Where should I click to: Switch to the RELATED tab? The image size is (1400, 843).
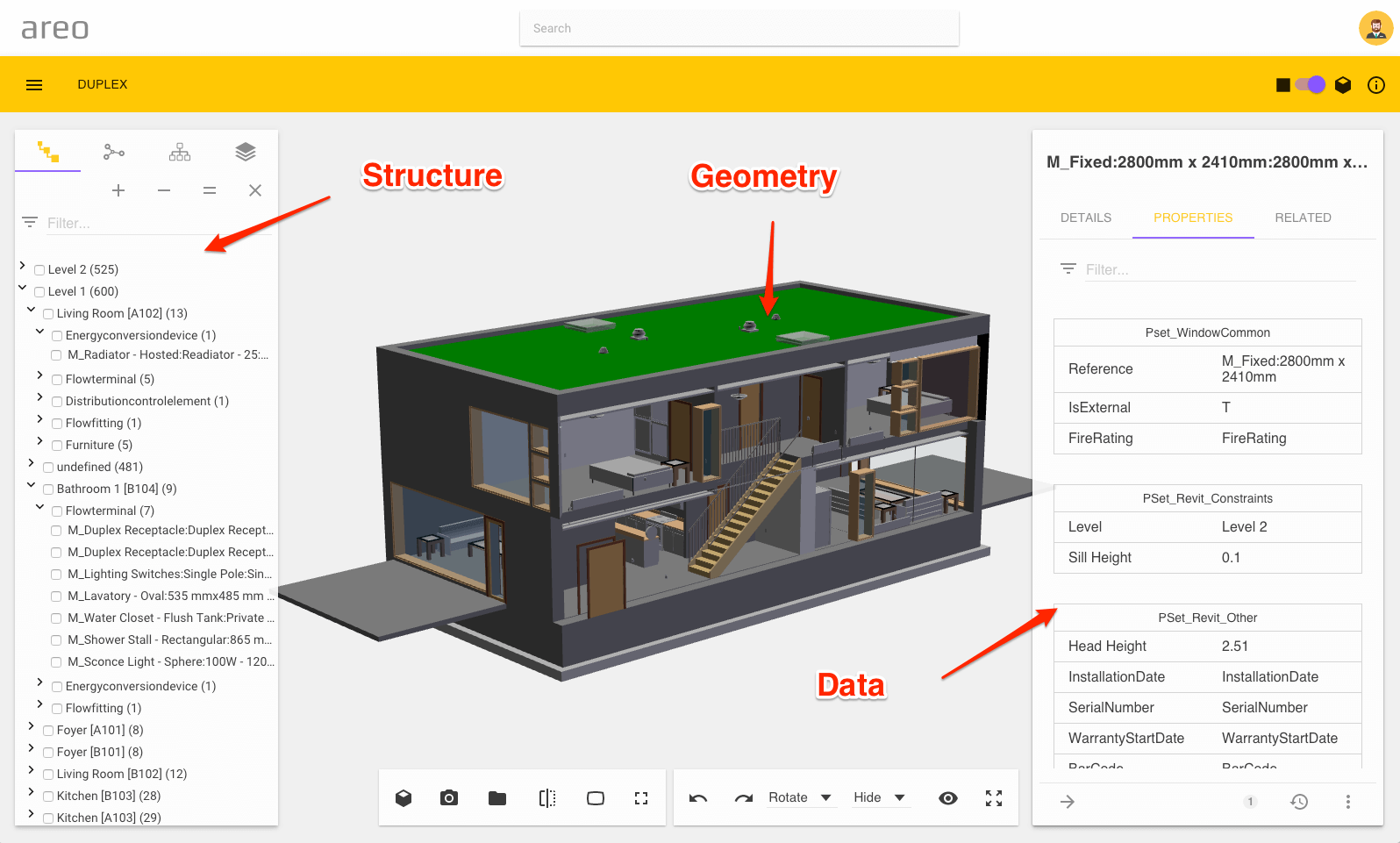point(1303,218)
